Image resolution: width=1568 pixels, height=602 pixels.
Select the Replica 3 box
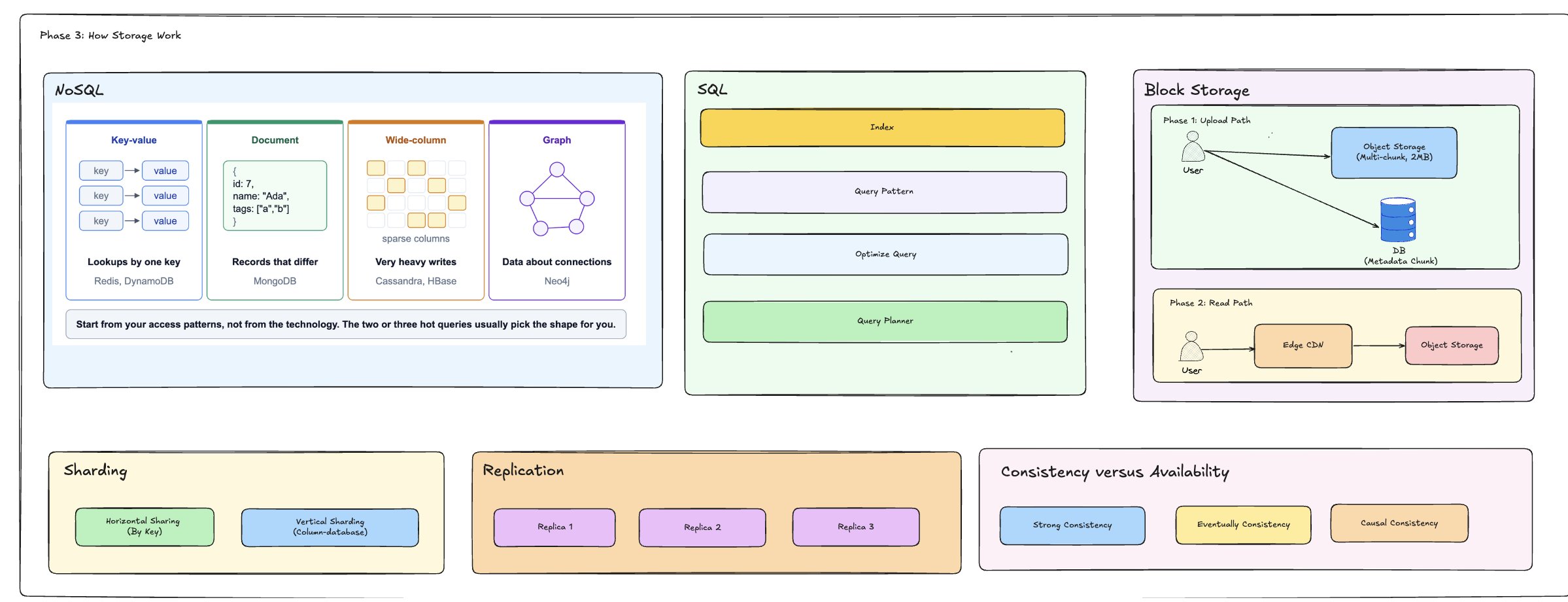point(856,527)
